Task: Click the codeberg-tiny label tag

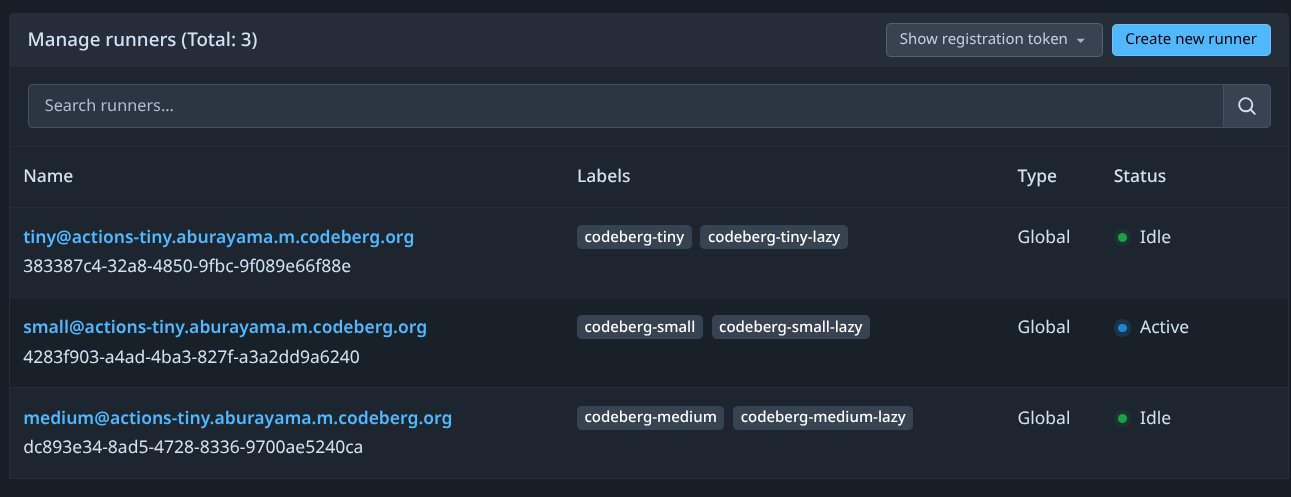Action: coord(634,237)
